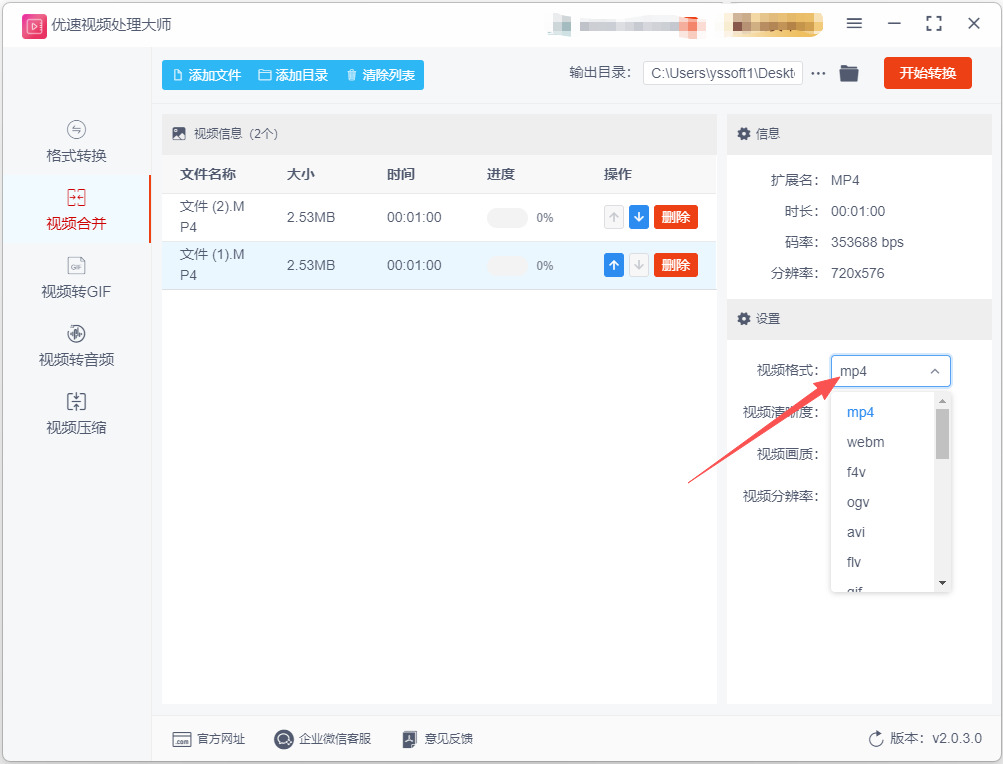
Task: Open the 视频压缩 compression section
Action: pos(76,413)
